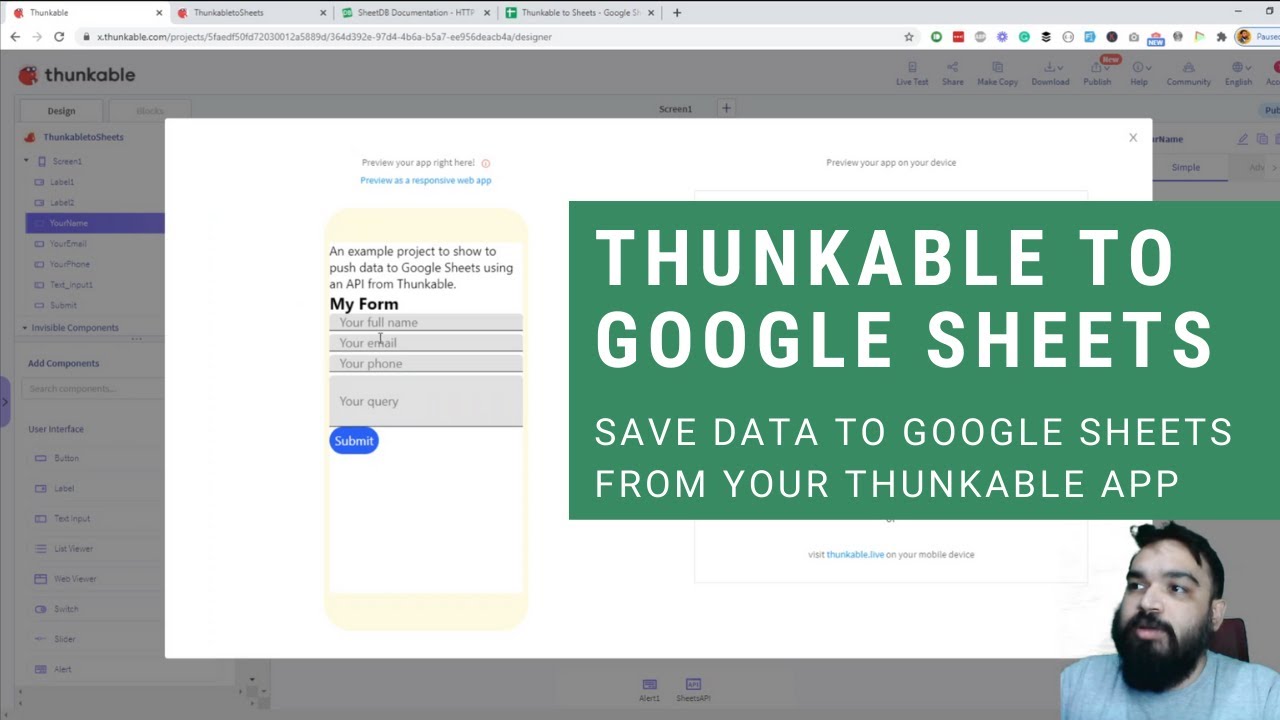The height and width of the screenshot is (720, 1280).
Task: Click the Buffer stack extension icon
Action: pos(1046,37)
